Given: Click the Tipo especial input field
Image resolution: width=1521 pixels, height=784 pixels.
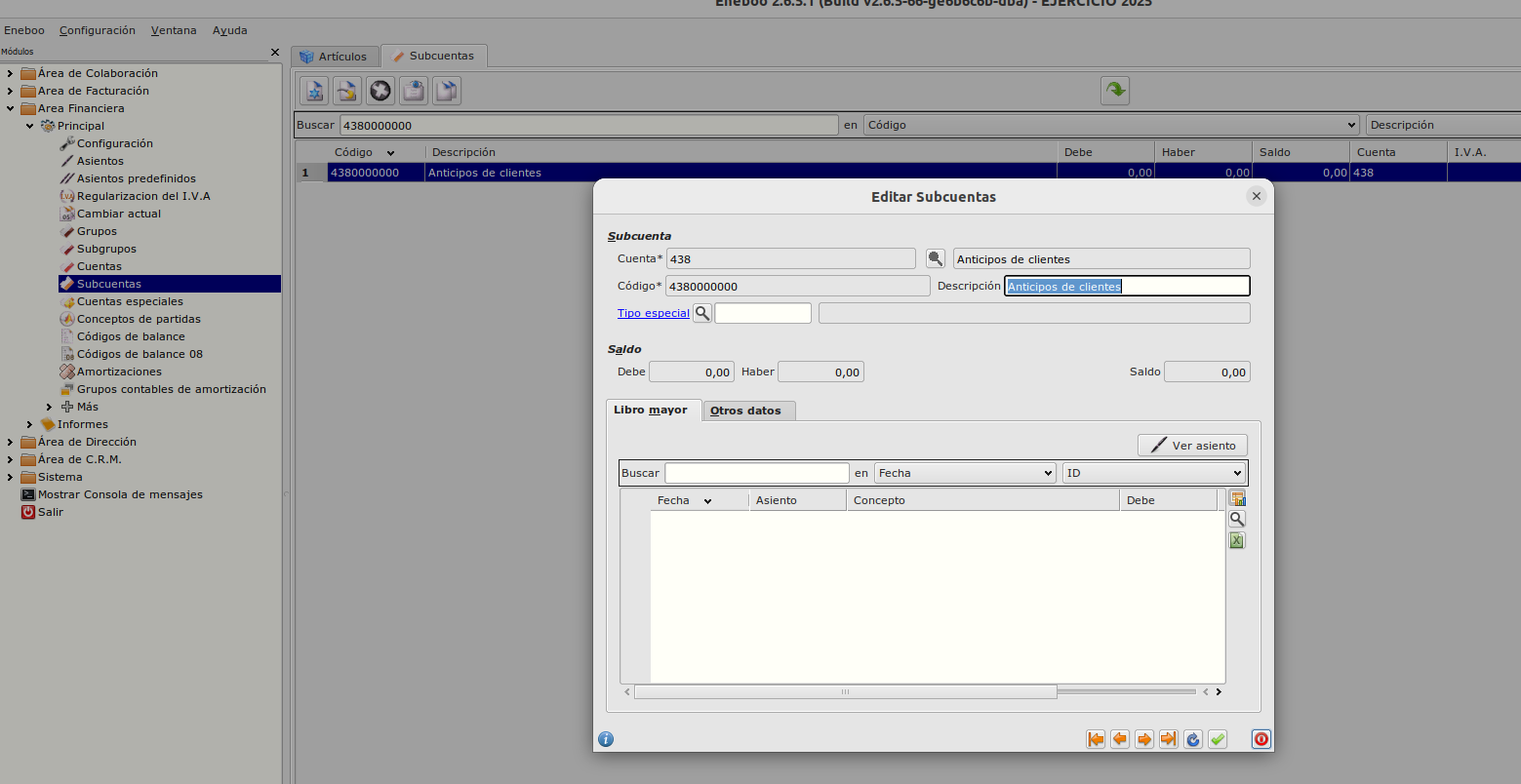Looking at the screenshot, I should [763, 313].
